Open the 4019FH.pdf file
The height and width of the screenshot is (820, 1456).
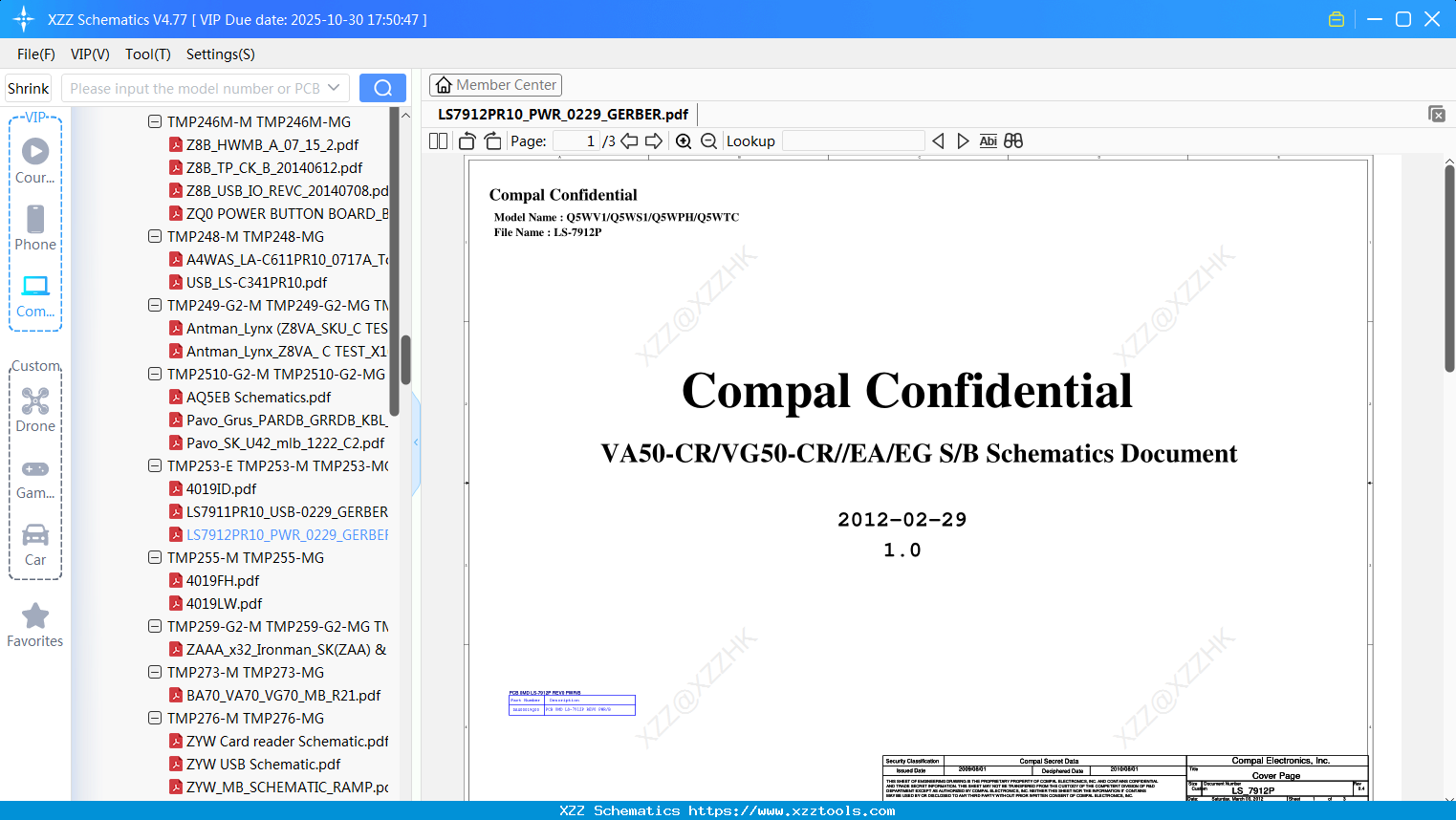[x=223, y=581]
